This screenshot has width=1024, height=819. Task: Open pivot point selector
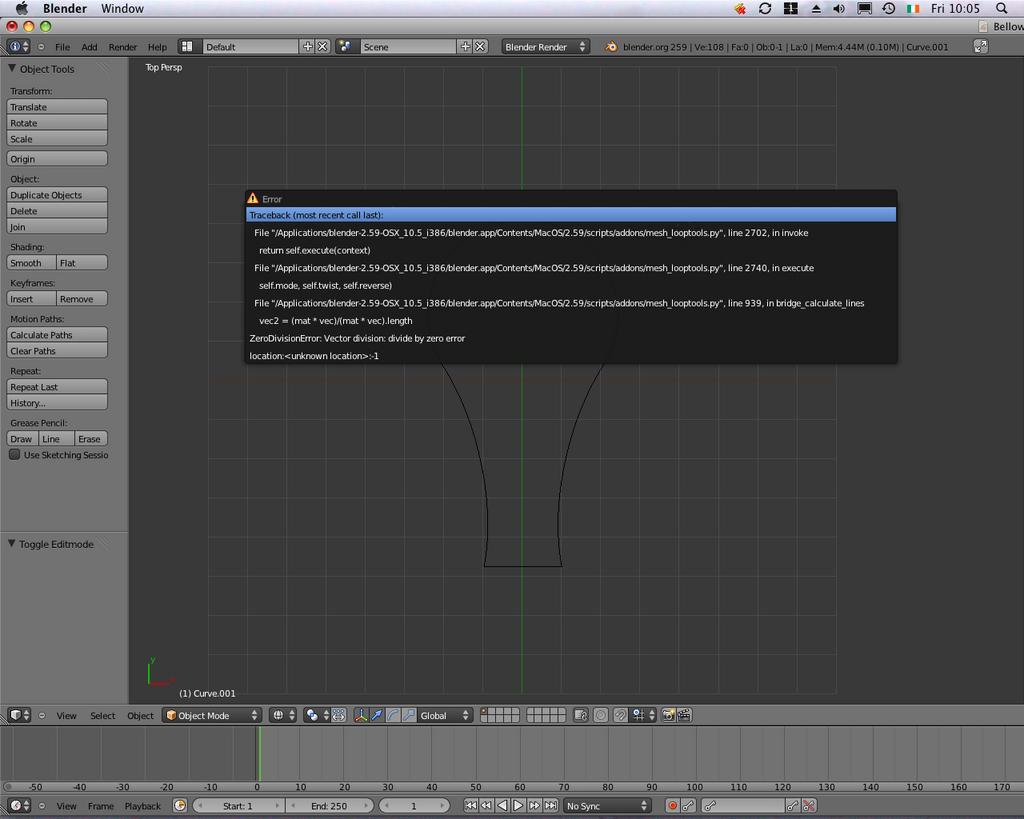coord(317,715)
